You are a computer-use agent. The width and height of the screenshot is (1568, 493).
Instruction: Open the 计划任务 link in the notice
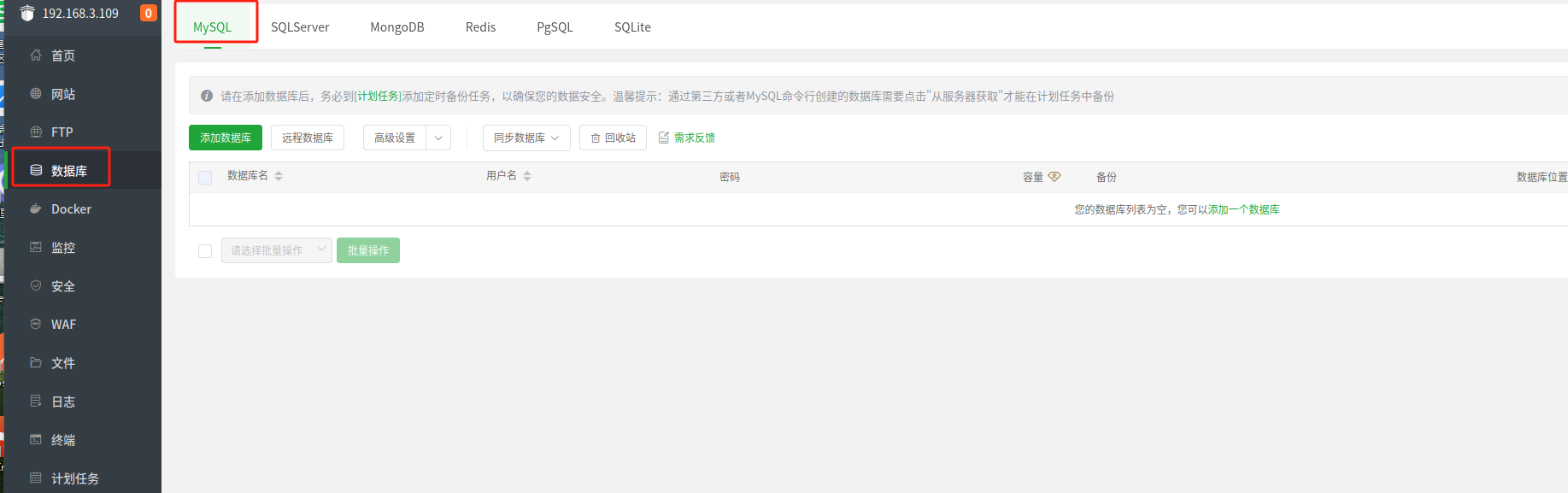(x=379, y=97)
